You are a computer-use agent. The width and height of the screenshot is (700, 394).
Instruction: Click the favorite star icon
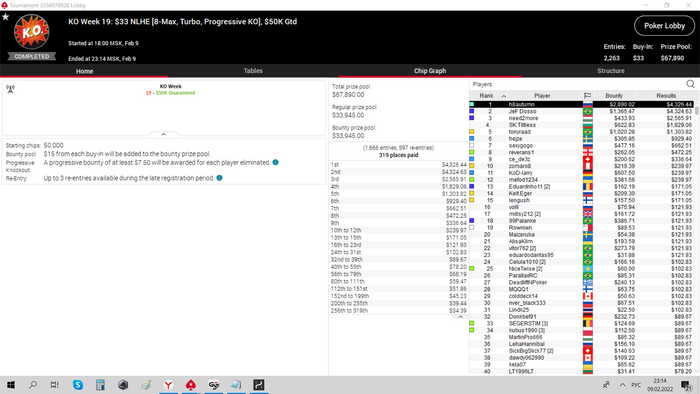tap(5, 17)
